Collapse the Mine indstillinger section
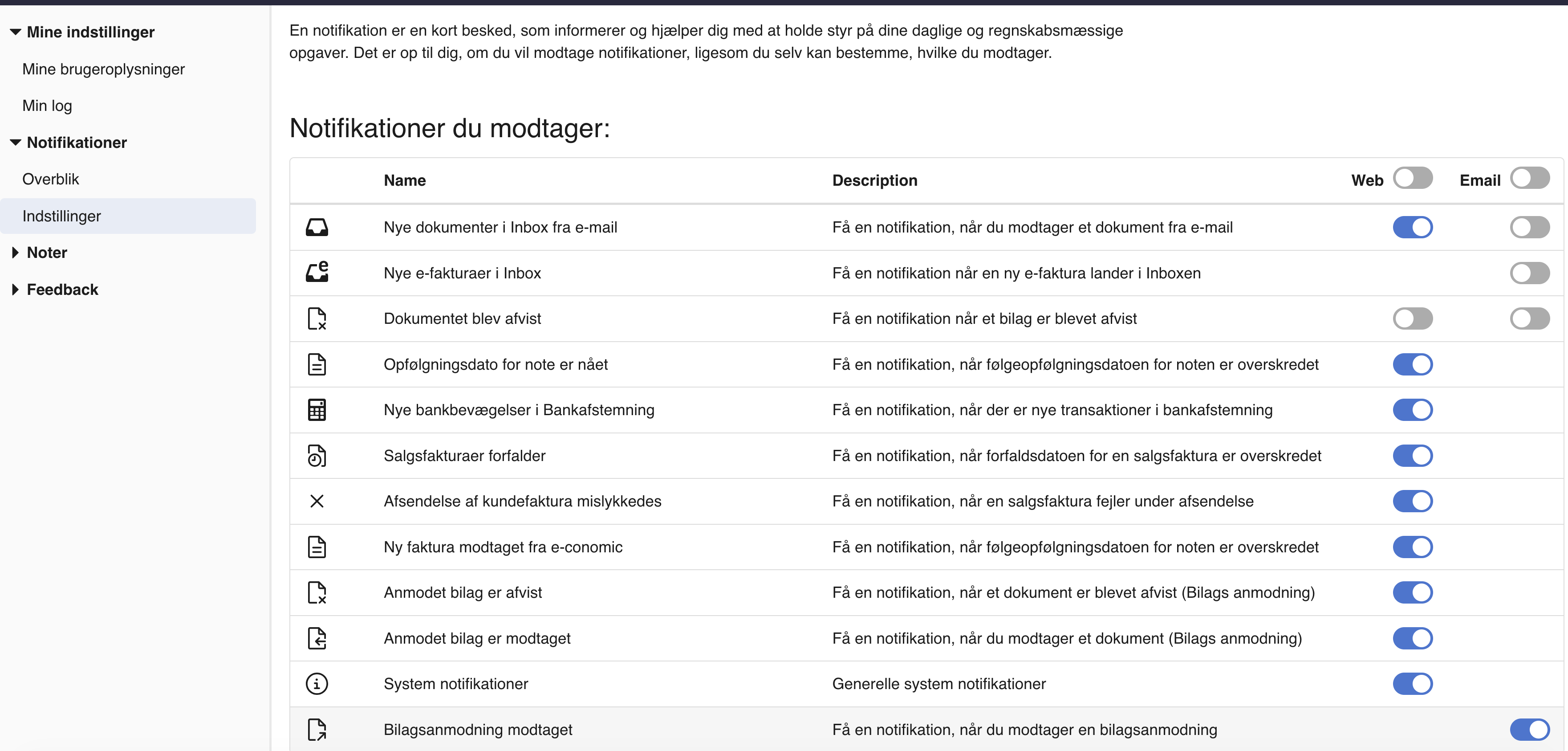 [90, 32]
